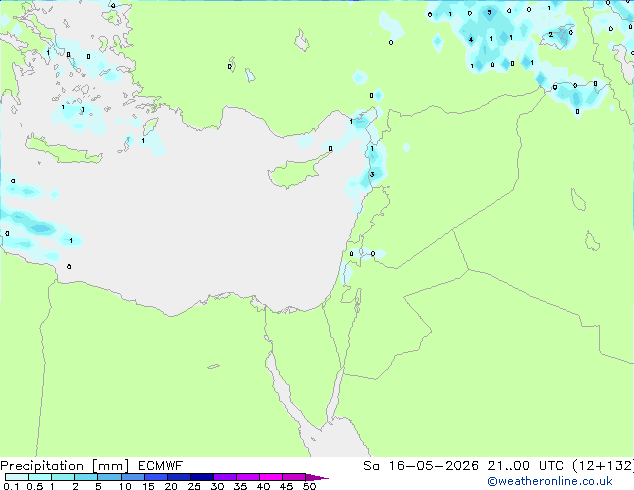Select the '21..00 UTC' time text
Image resolution: width=634 pixels, height=490 pixels.
tap(525, 466)
